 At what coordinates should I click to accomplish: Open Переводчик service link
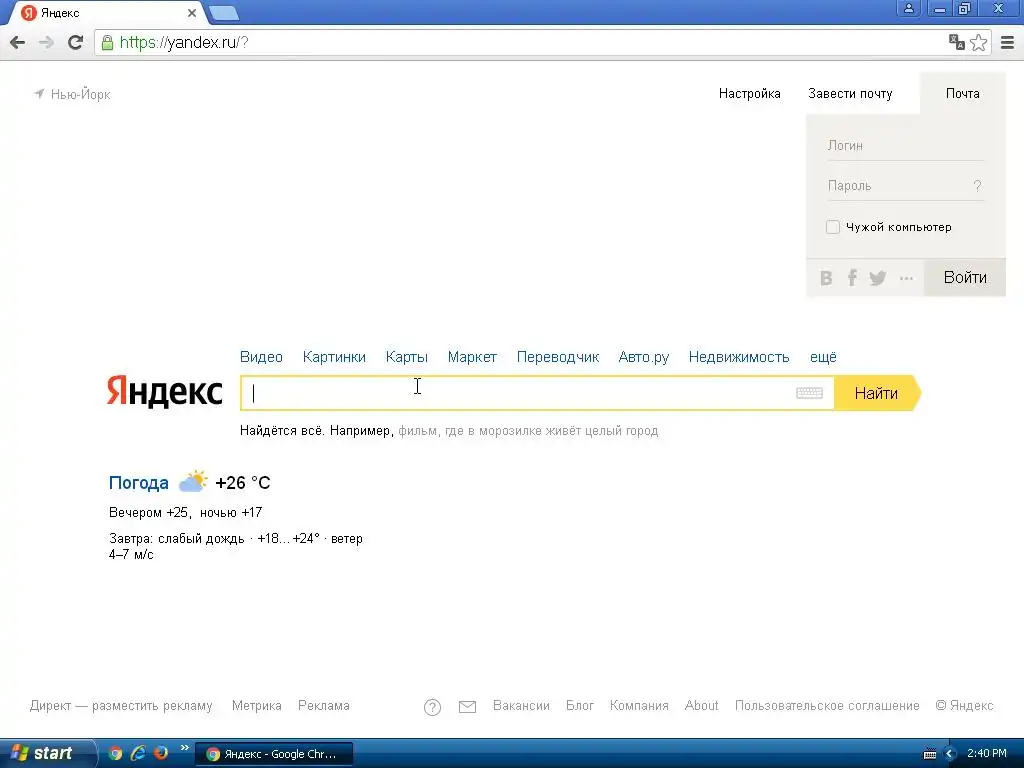point(558,357)
